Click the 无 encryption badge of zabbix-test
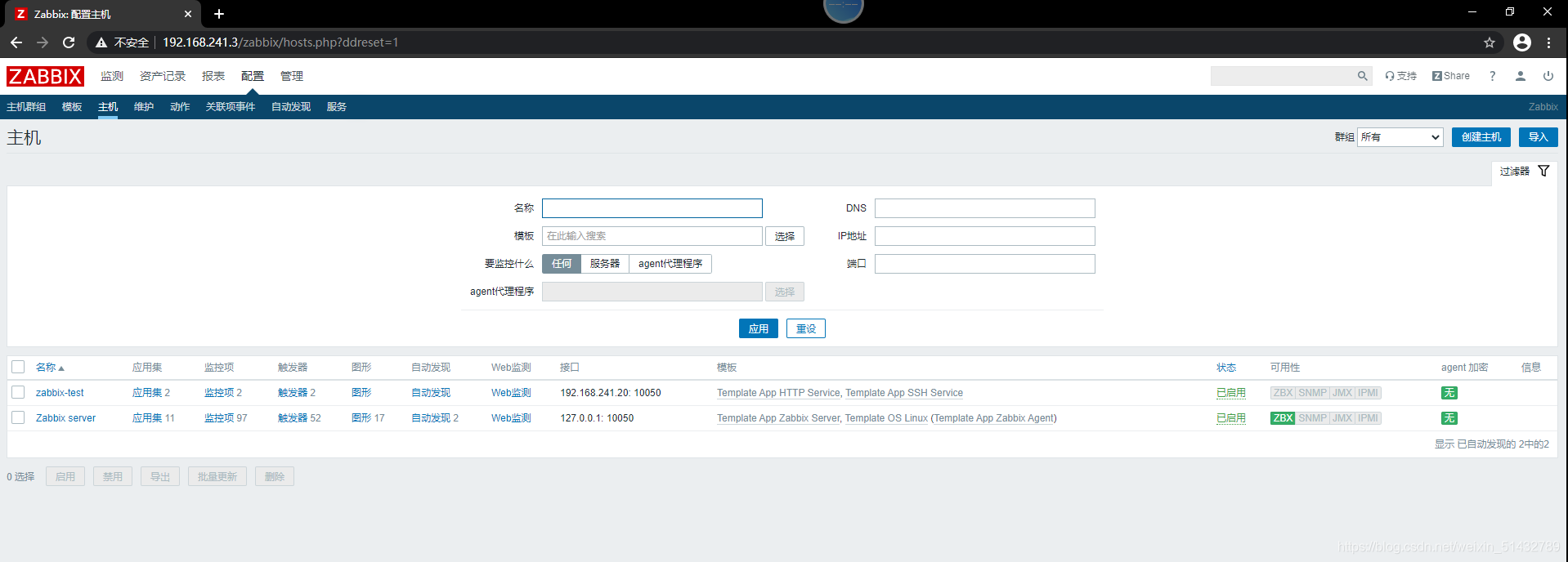This screenshot has width=1568, height=562. tap(1449, 393)
